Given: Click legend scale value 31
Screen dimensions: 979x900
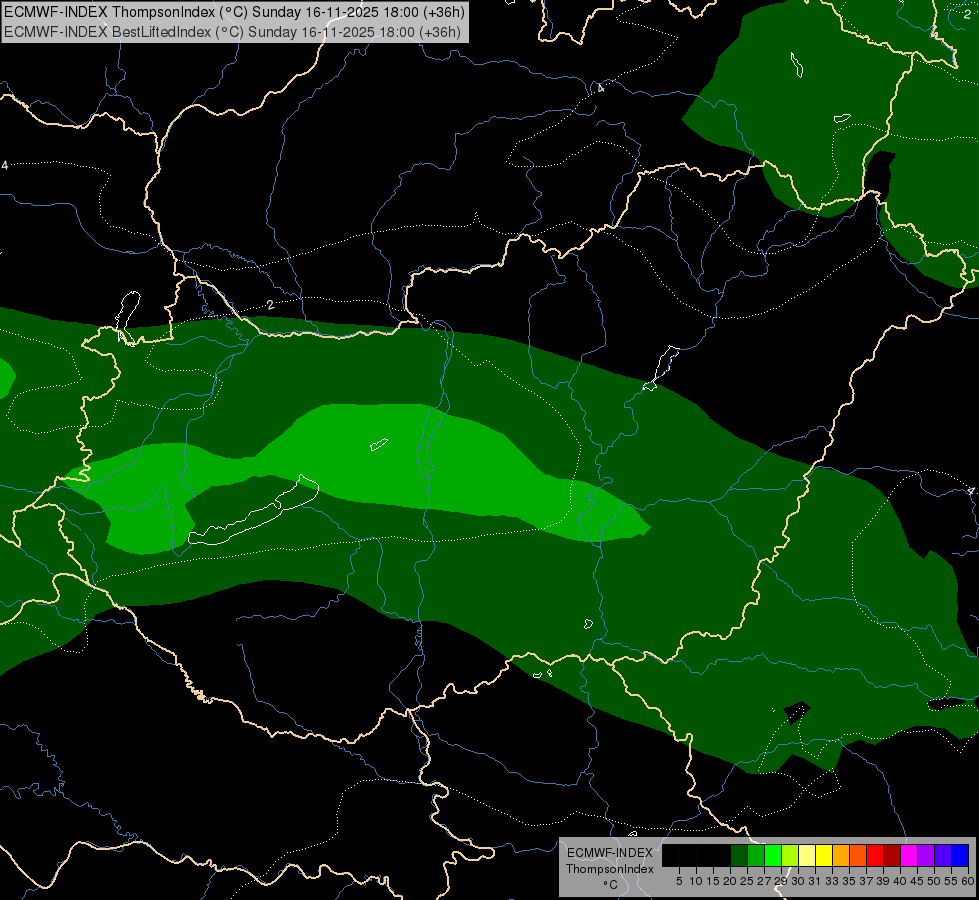Looking at the screenshot, I should (x=815, y=881).
